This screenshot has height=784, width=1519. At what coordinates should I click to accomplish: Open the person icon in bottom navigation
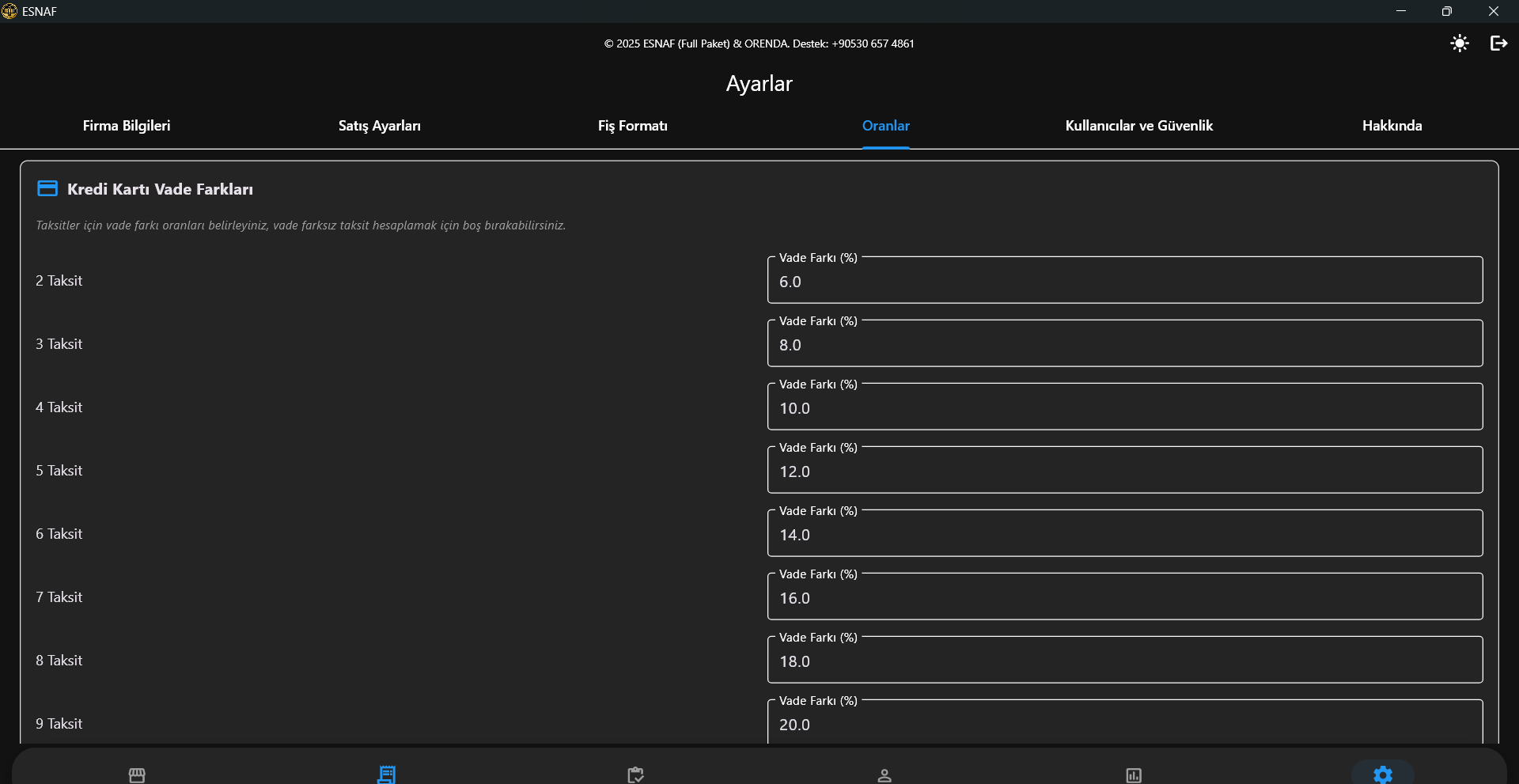click(x=885, y=775)
